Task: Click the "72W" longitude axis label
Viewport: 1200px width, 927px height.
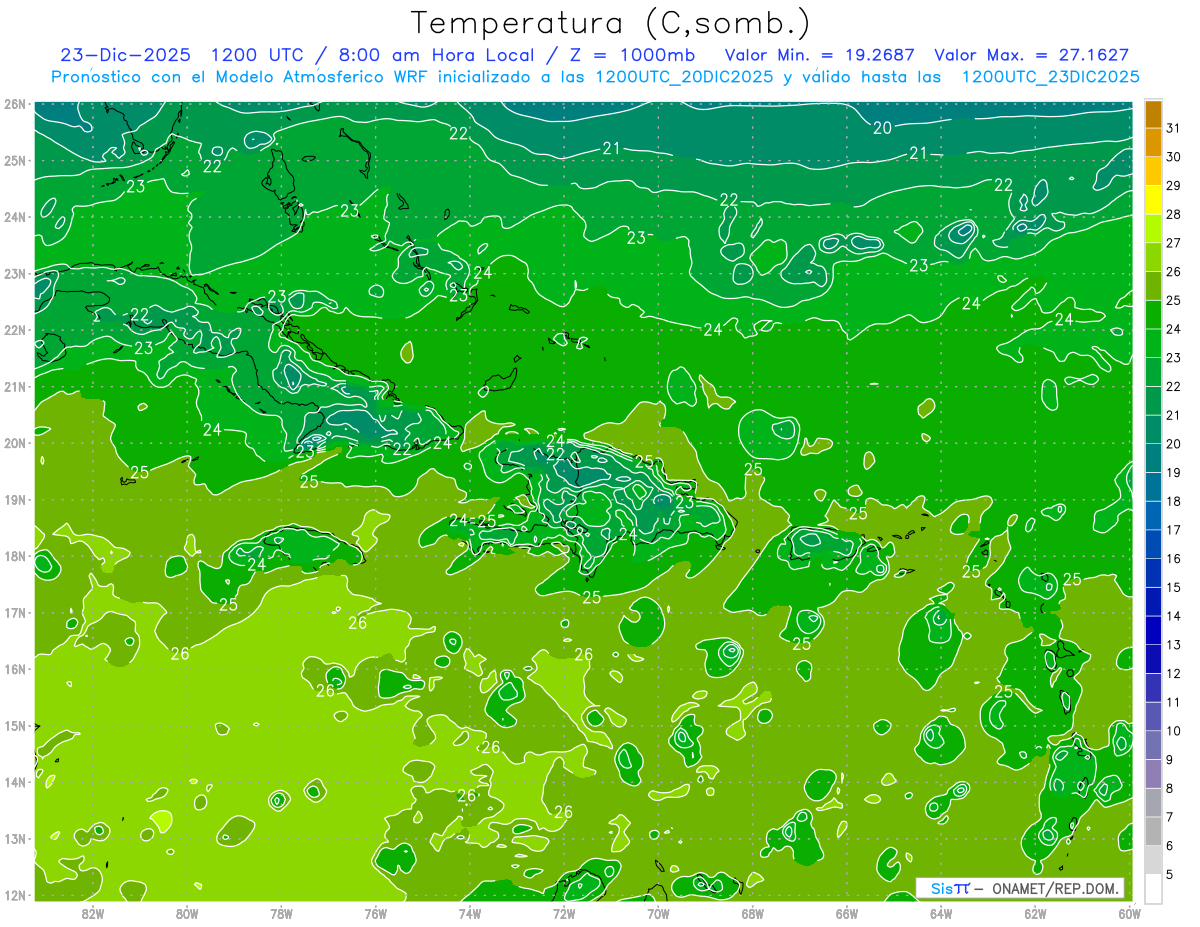Action: click(x=564, y=913)
